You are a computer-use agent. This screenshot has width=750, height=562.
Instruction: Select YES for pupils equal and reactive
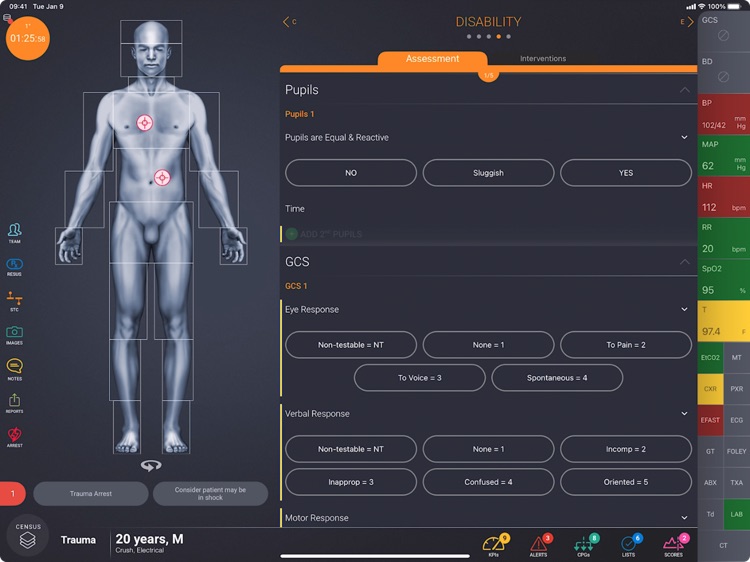626,173
